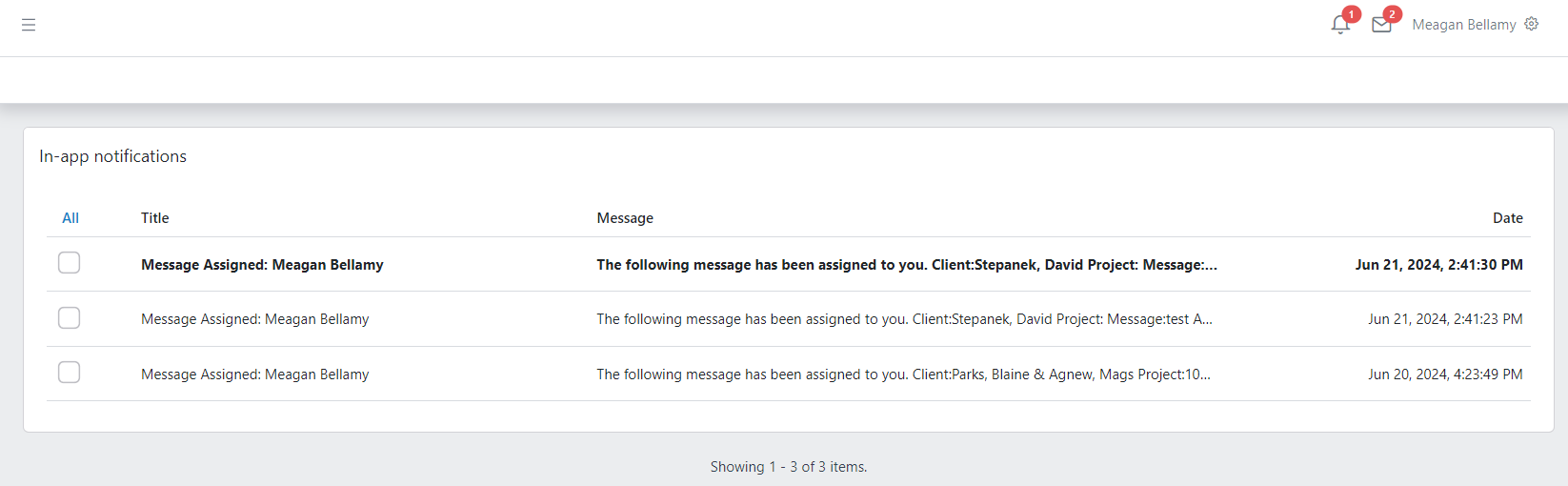
Task: Click the Message column header
Action: coord(625,218)
